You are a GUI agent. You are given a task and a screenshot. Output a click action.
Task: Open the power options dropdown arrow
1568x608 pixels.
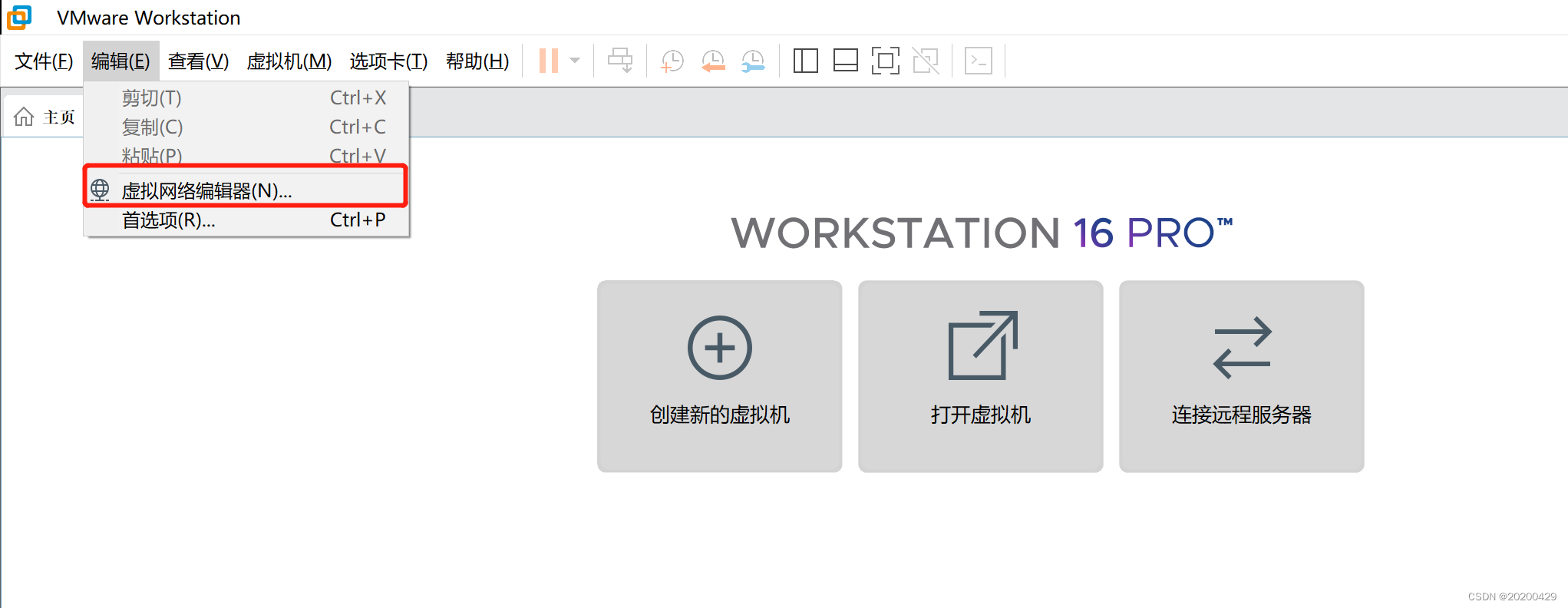575,61
